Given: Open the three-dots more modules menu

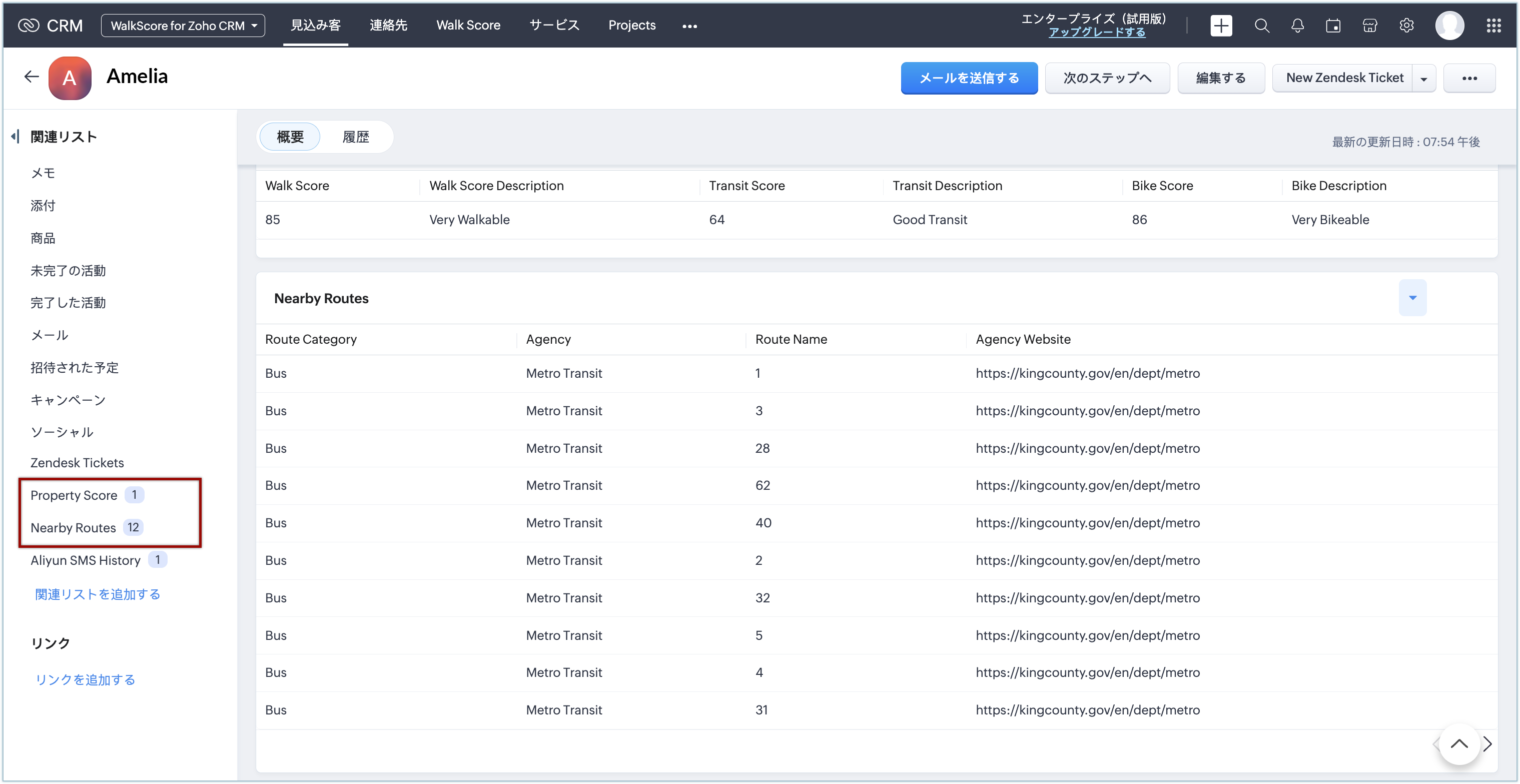Looking at the screenshot, I should point(689,26).
